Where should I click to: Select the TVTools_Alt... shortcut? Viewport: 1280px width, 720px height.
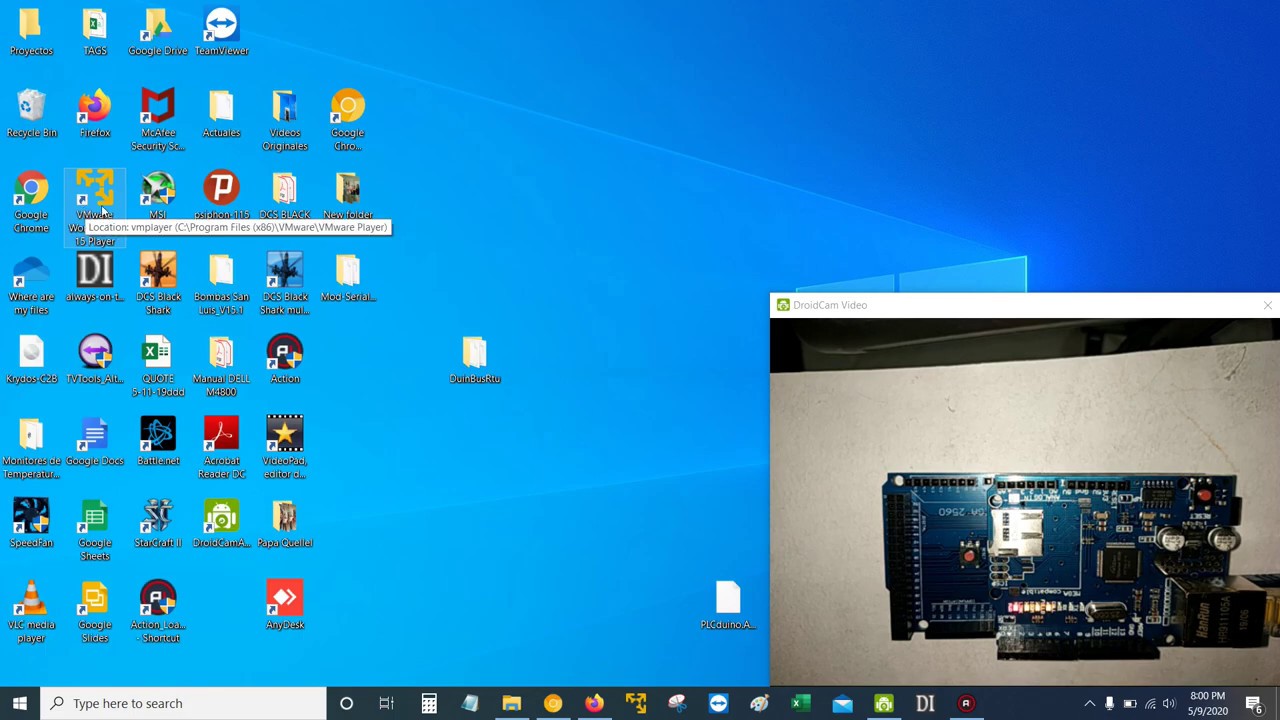tap(95, 360)
